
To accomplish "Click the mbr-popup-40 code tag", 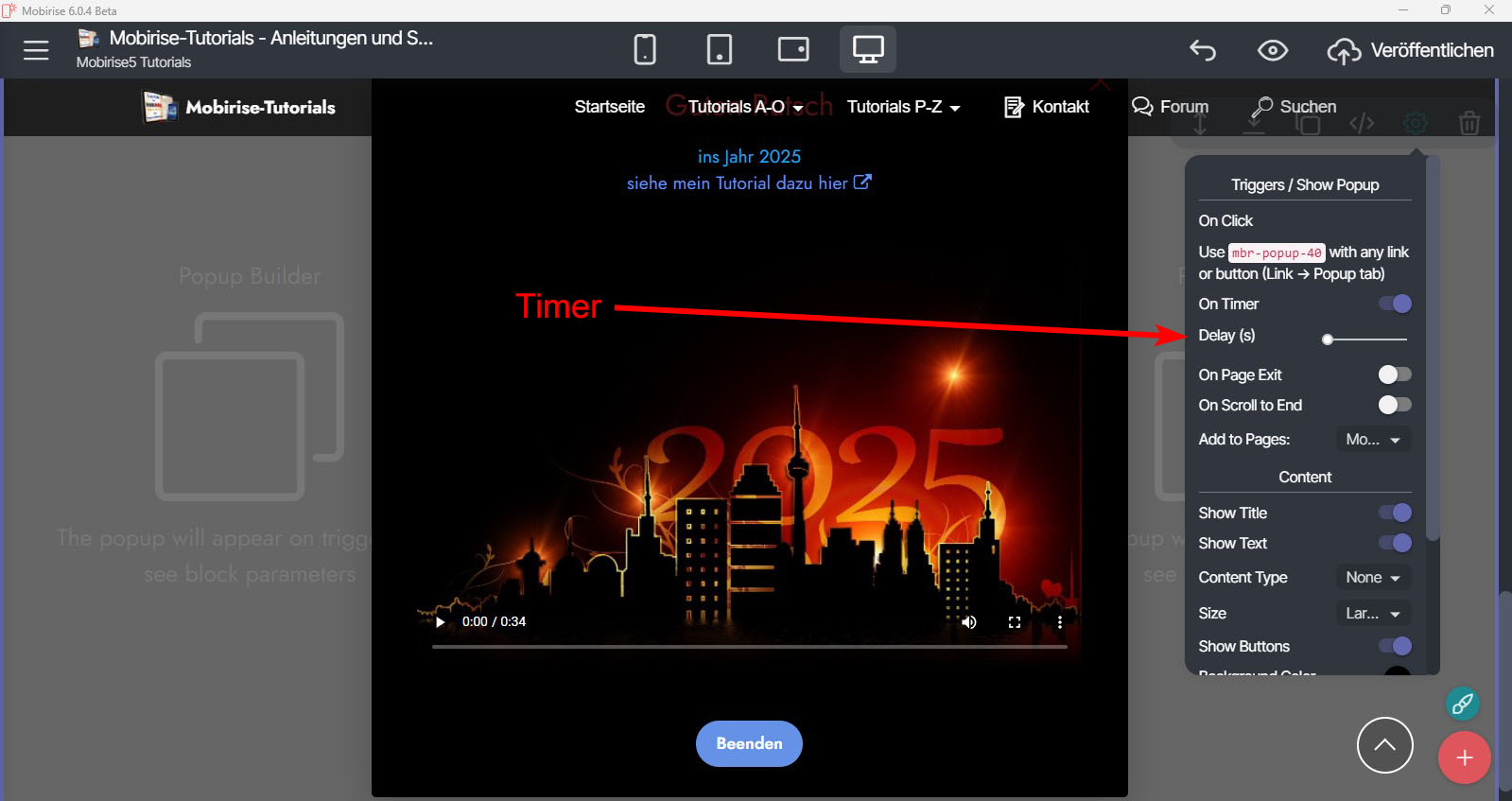I will 1277,252.
